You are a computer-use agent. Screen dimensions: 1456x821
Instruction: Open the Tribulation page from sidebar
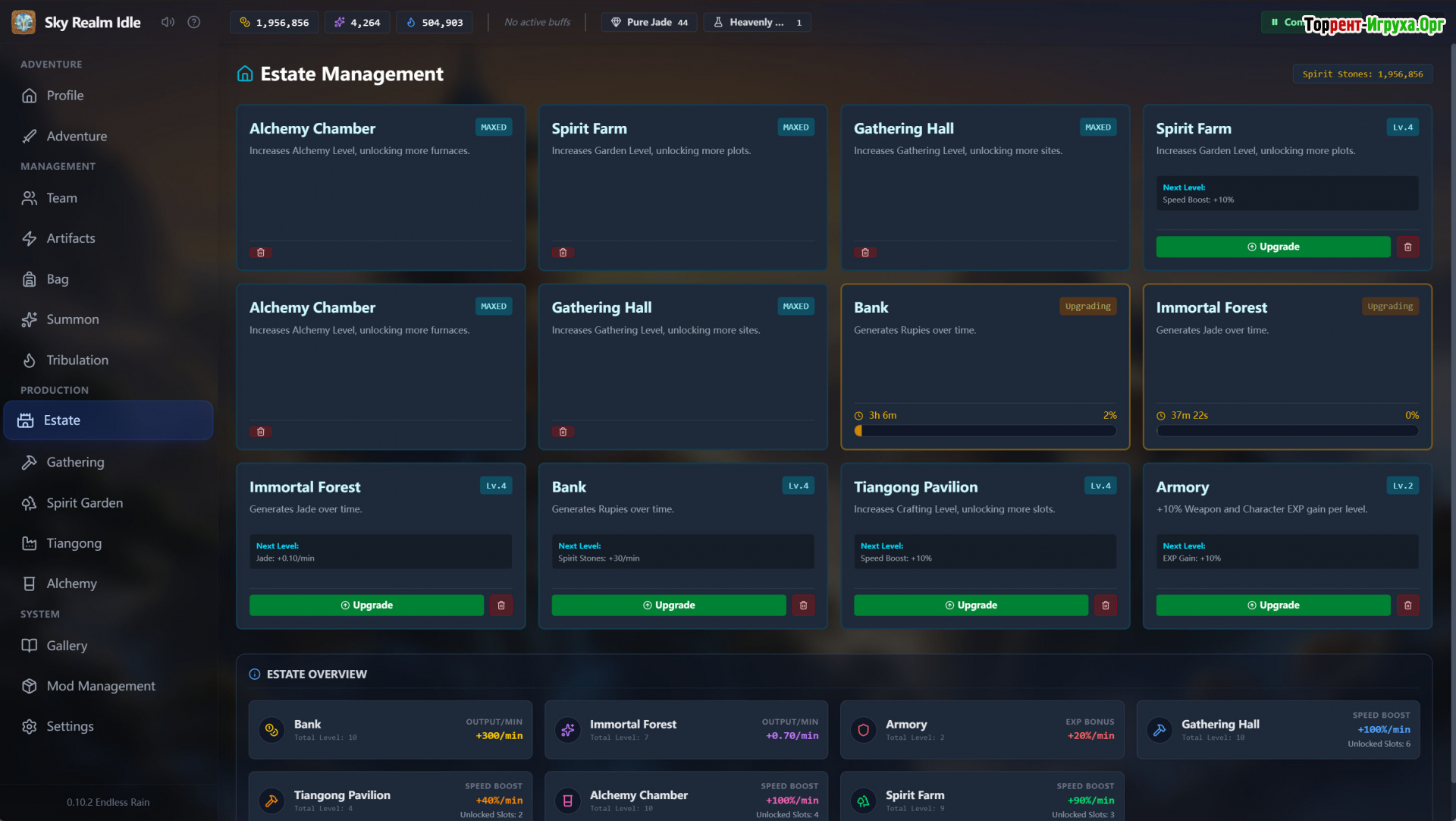click(x=77, y=360)
